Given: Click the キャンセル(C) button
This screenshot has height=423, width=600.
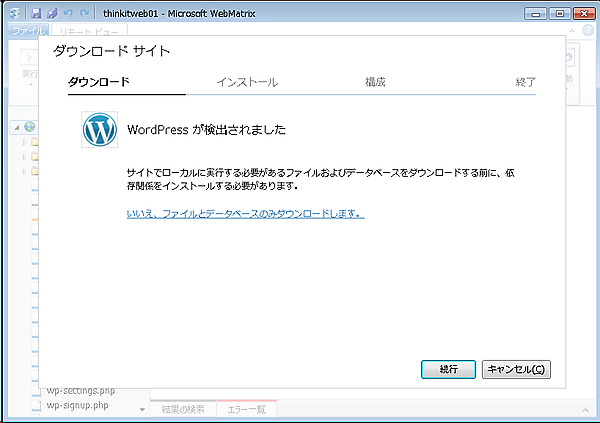Looking at the screenshot, I should pyautogui.click(x=516, y=369).
